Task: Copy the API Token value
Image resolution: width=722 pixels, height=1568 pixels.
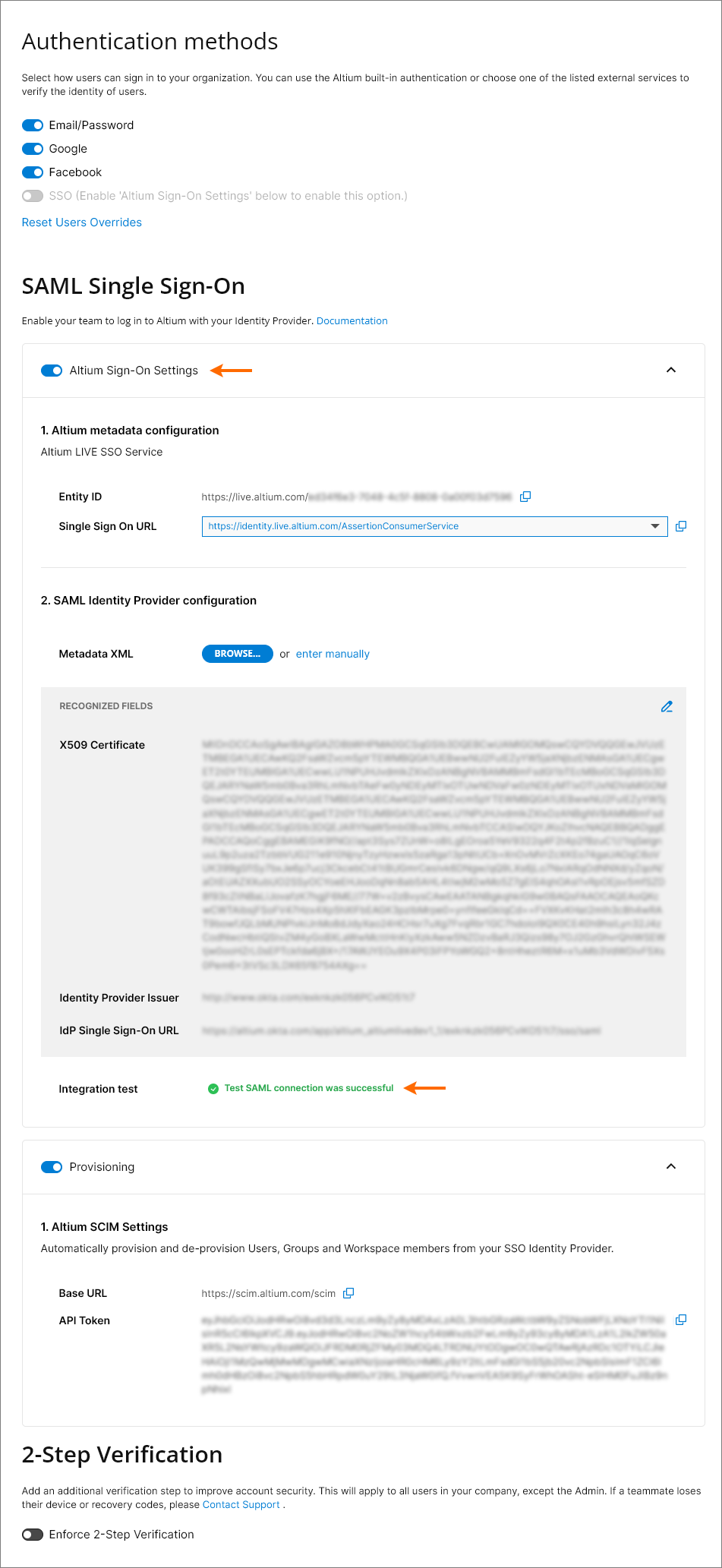Action: [681, 1320]
